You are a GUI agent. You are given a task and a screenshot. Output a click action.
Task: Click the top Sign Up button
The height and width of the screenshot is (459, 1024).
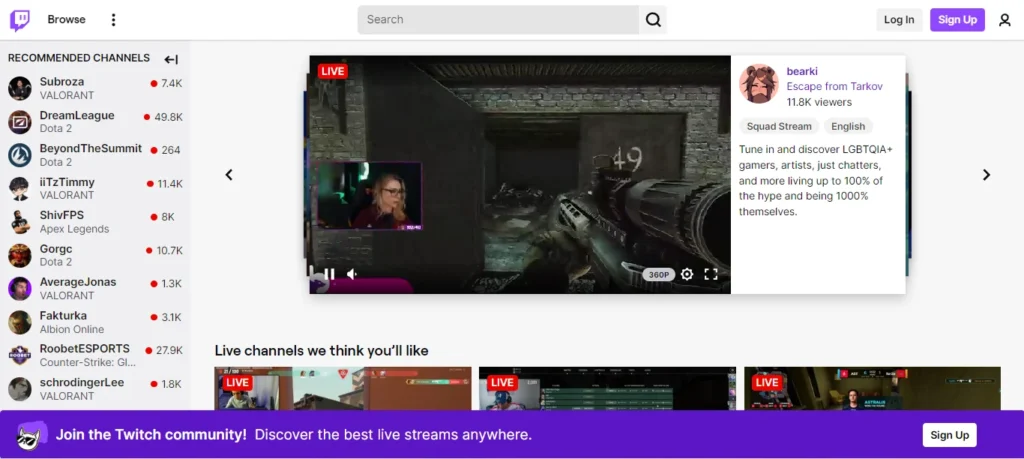(x=957, y=20)
